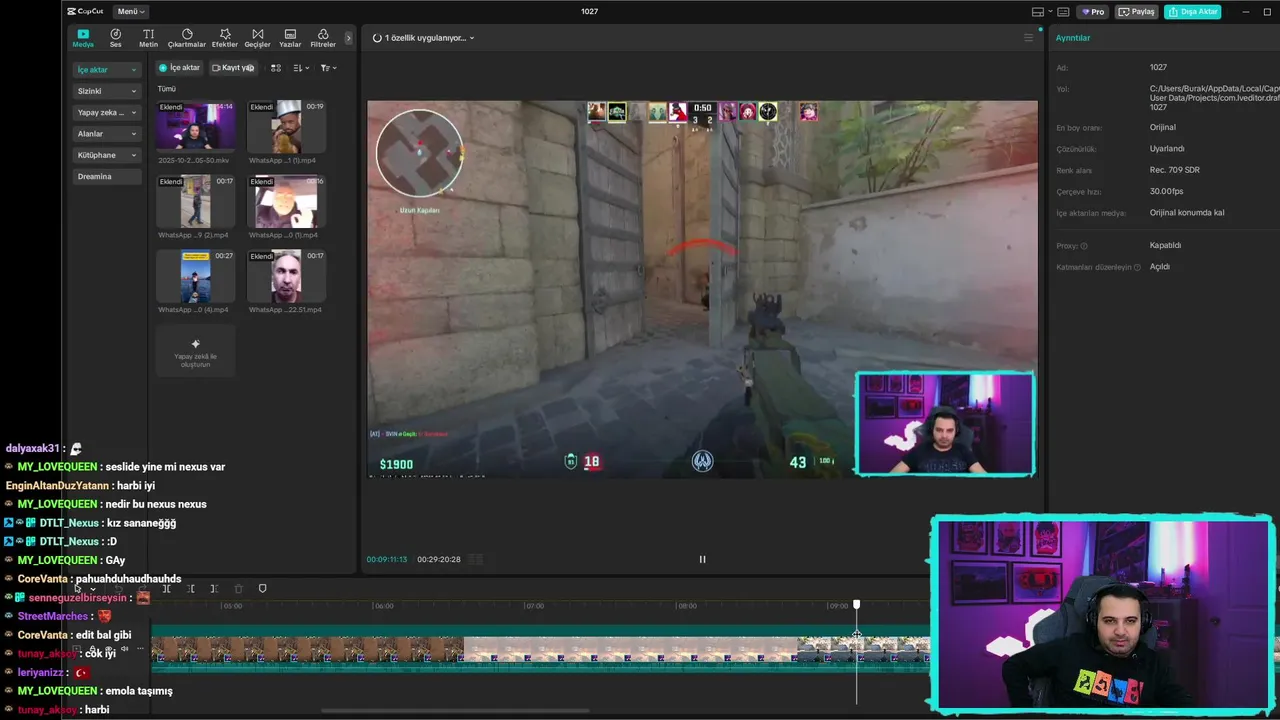Viewport: 1280px width, 720px height.
Task: Select the WhatsApp ..0 (4).mp4 thumbnail
Action: click(x=195, y=276)
